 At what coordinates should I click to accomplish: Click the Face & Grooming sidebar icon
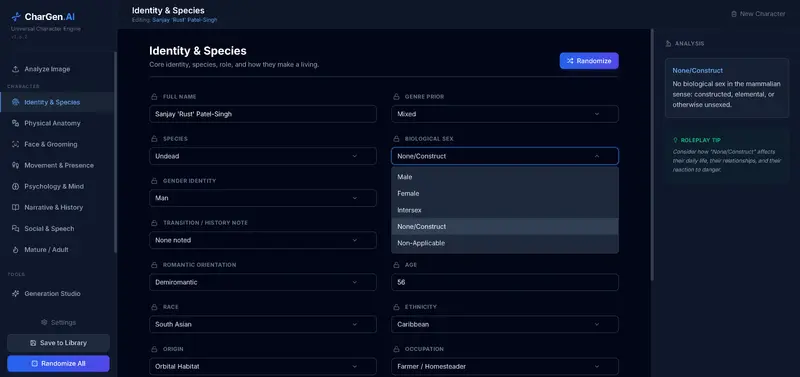tap(15, 144)
